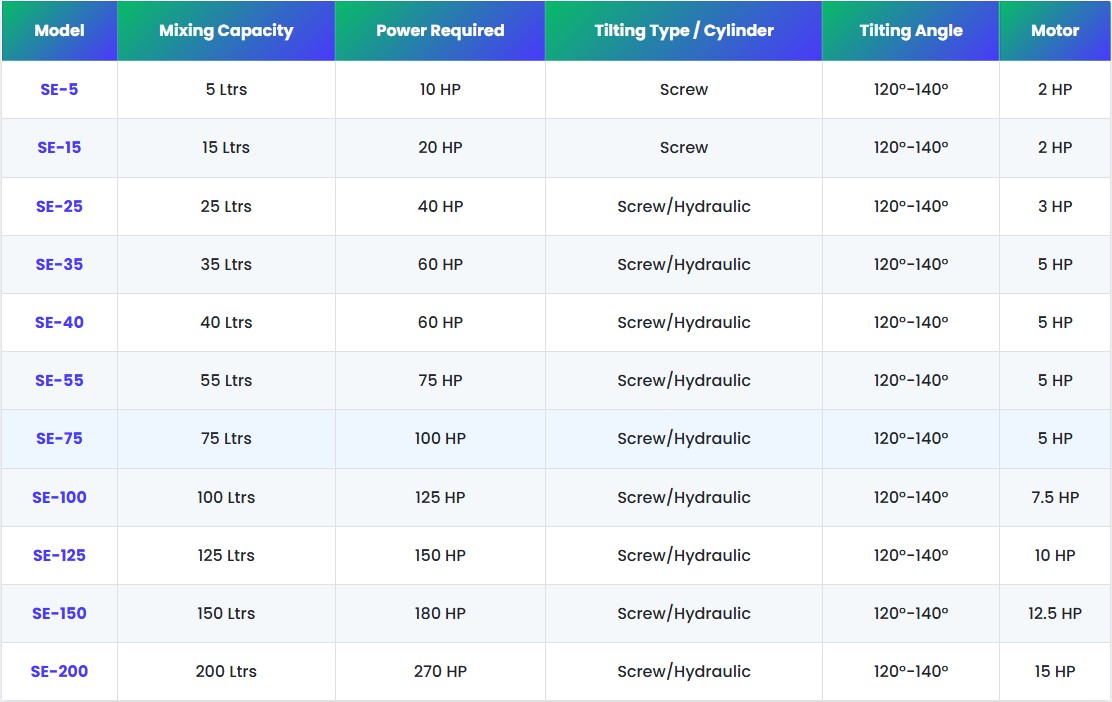
Task: Click the 75 HP power required cell
Action: (x=440, y=381)
